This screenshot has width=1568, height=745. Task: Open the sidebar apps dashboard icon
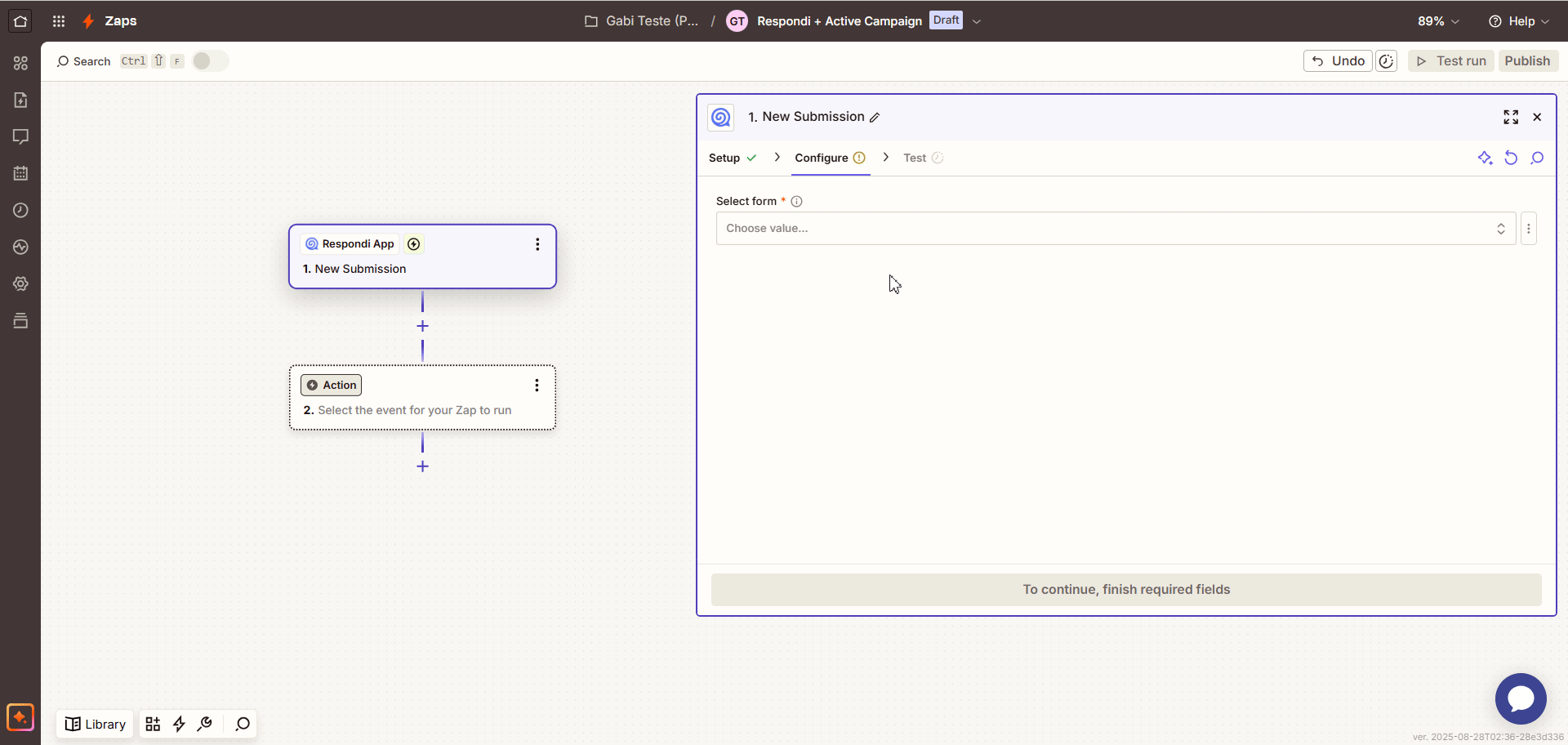click(20, 63)
